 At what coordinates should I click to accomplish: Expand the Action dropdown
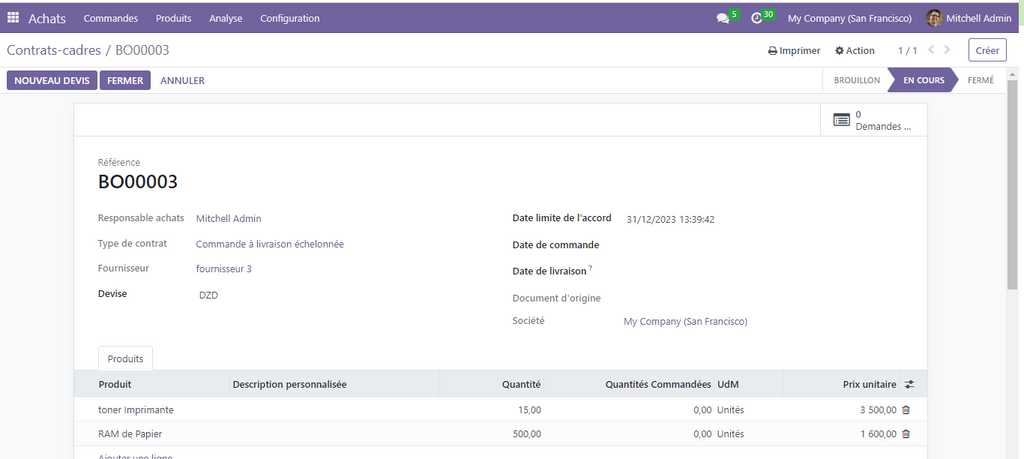point(855,51)
